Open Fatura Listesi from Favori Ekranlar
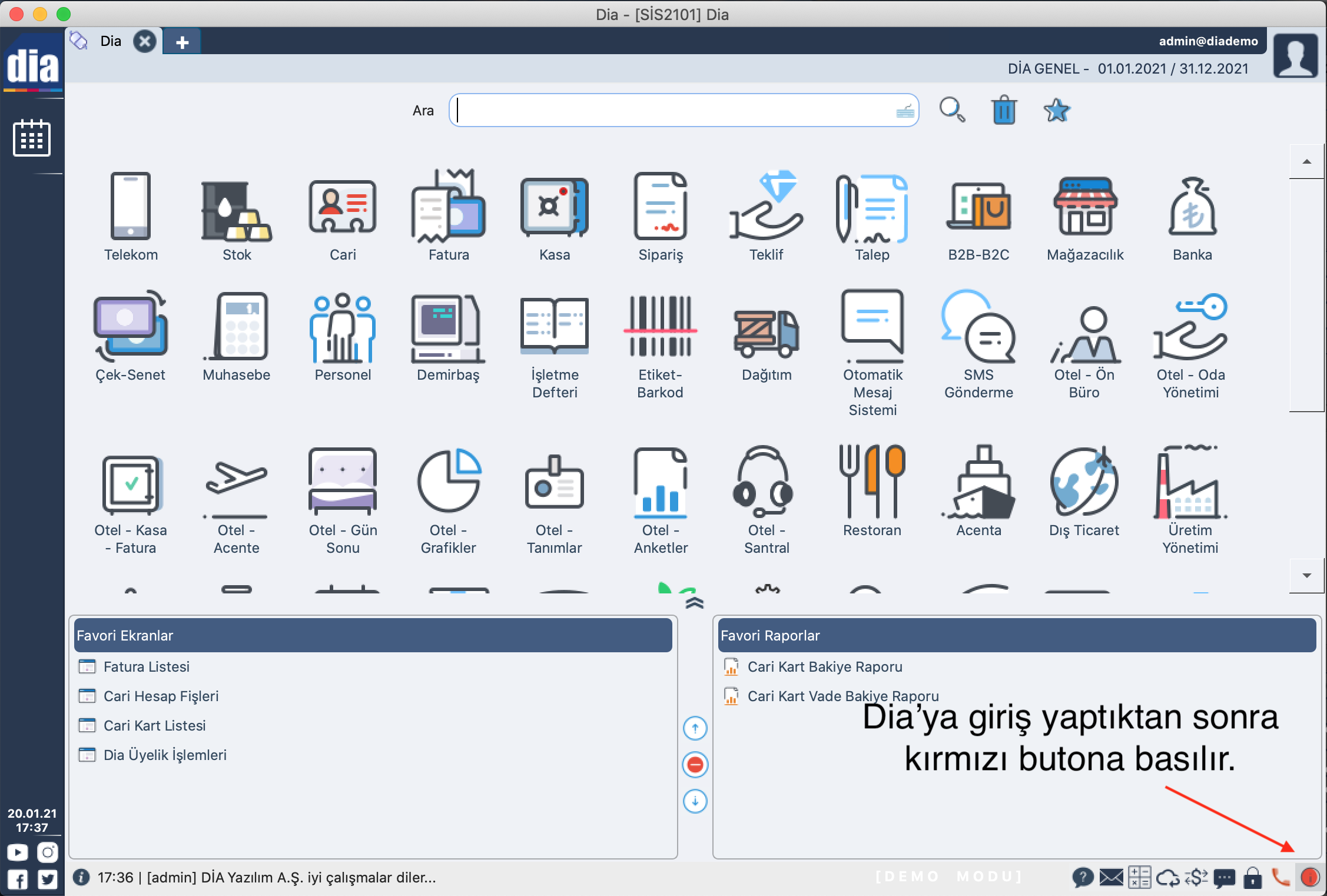1327x896 pixels. point(146,667)
